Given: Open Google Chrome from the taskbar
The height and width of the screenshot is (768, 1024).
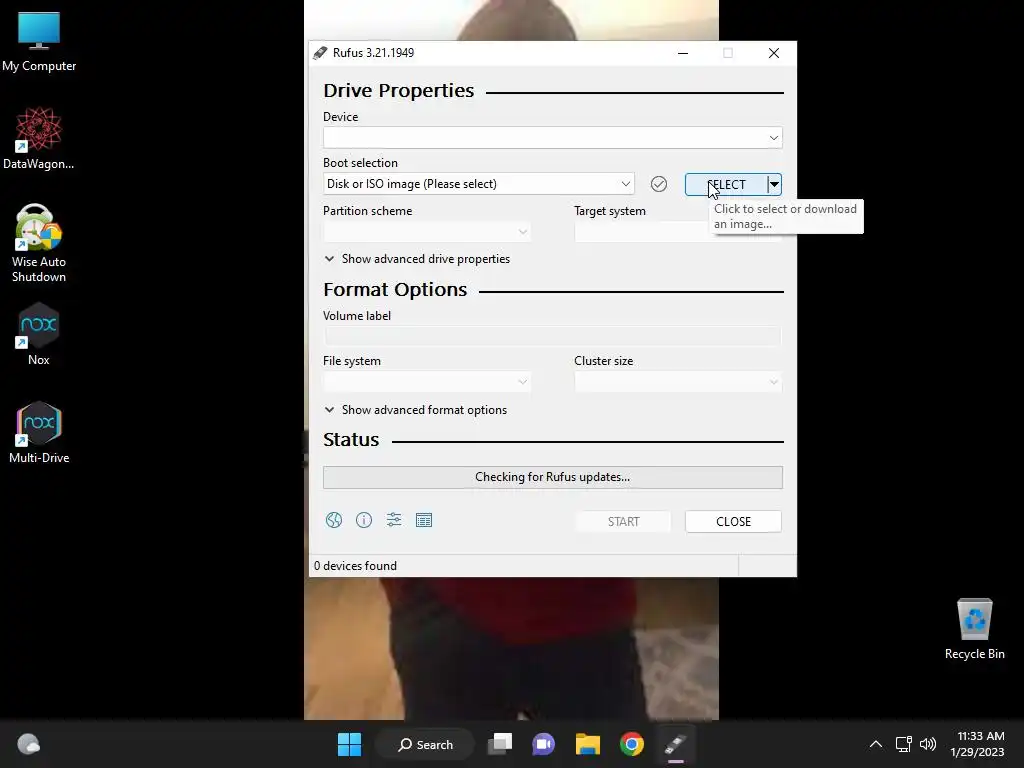Looking at the screenshot, I should 632,744.
